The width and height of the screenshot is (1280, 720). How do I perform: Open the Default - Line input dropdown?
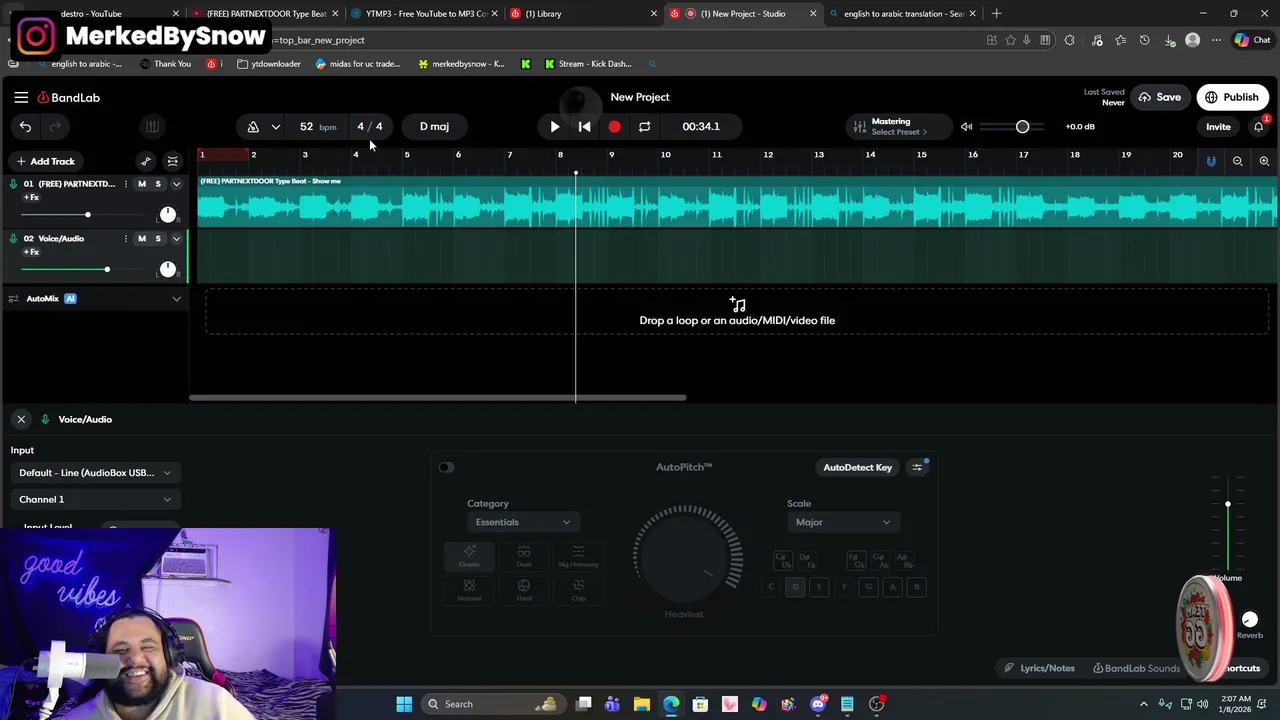click(95, 473)
